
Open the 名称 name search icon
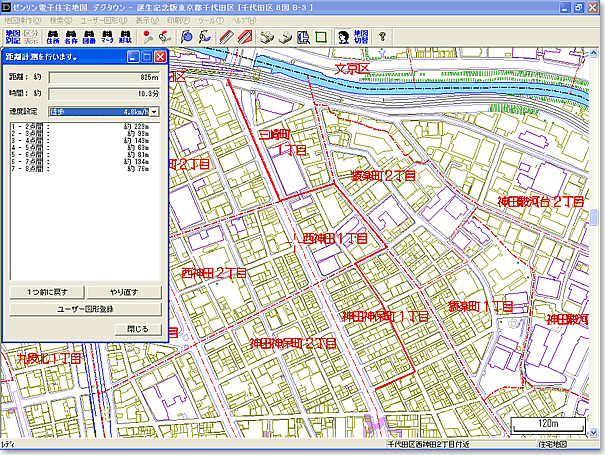pos(71,37)
